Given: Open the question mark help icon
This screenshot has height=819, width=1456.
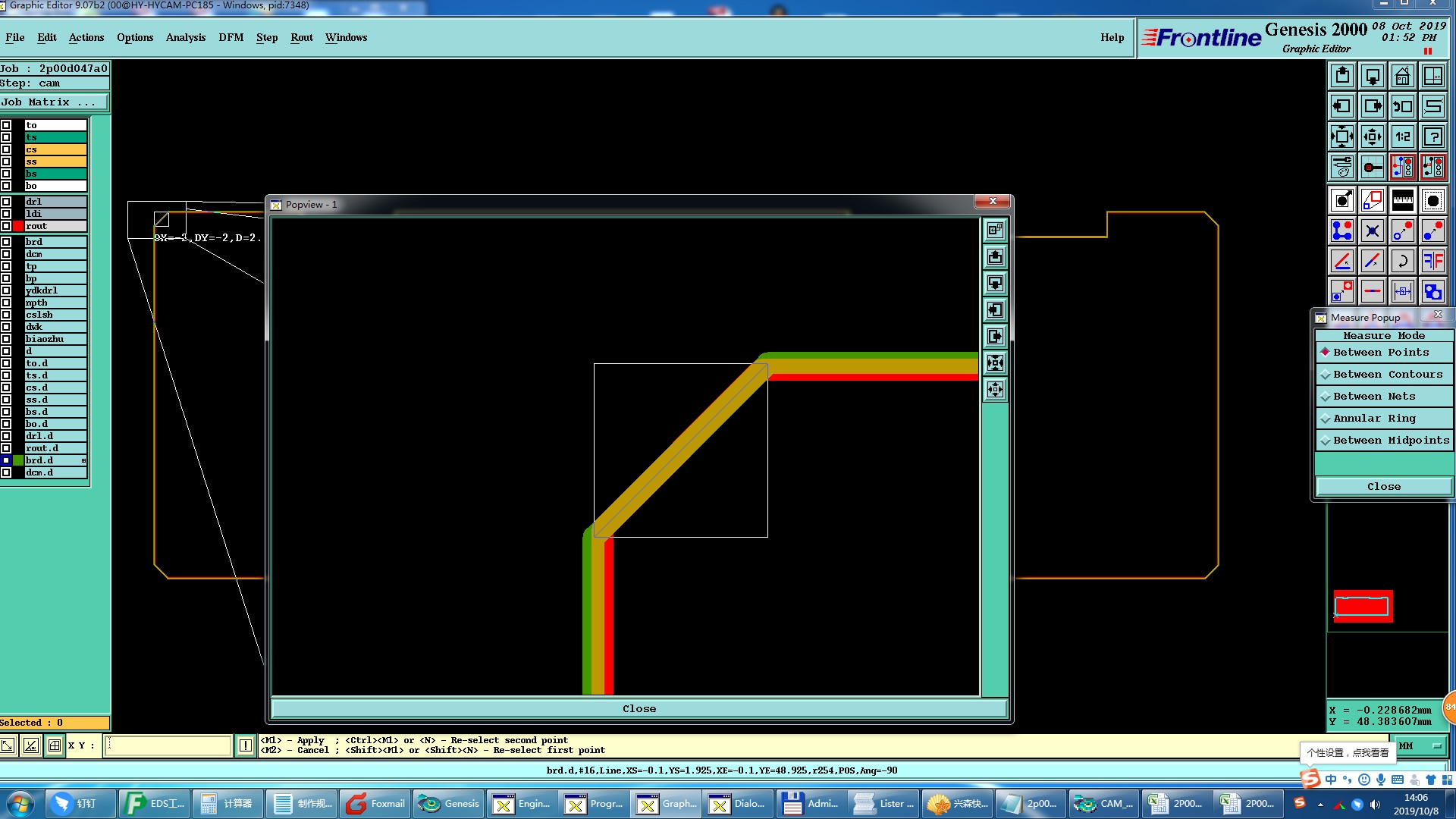Looking at the screenshot, I should point(1432,136).
